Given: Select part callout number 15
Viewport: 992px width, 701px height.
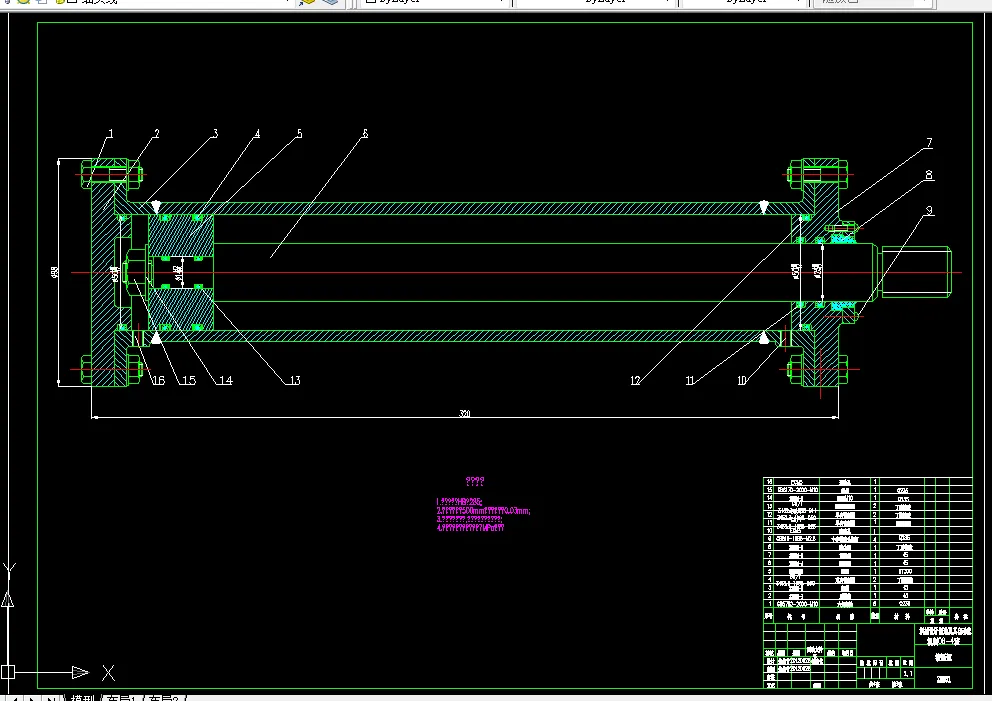Looking at the screenshot, I should pos(189,380).
